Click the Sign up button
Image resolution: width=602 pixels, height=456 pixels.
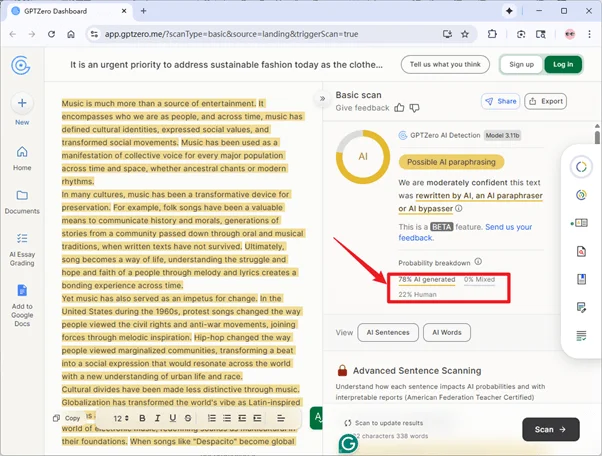521,64
